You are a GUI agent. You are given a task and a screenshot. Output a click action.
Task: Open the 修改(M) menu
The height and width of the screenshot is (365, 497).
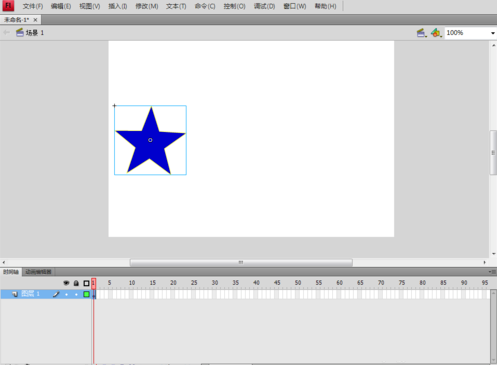tap(147, 6)
